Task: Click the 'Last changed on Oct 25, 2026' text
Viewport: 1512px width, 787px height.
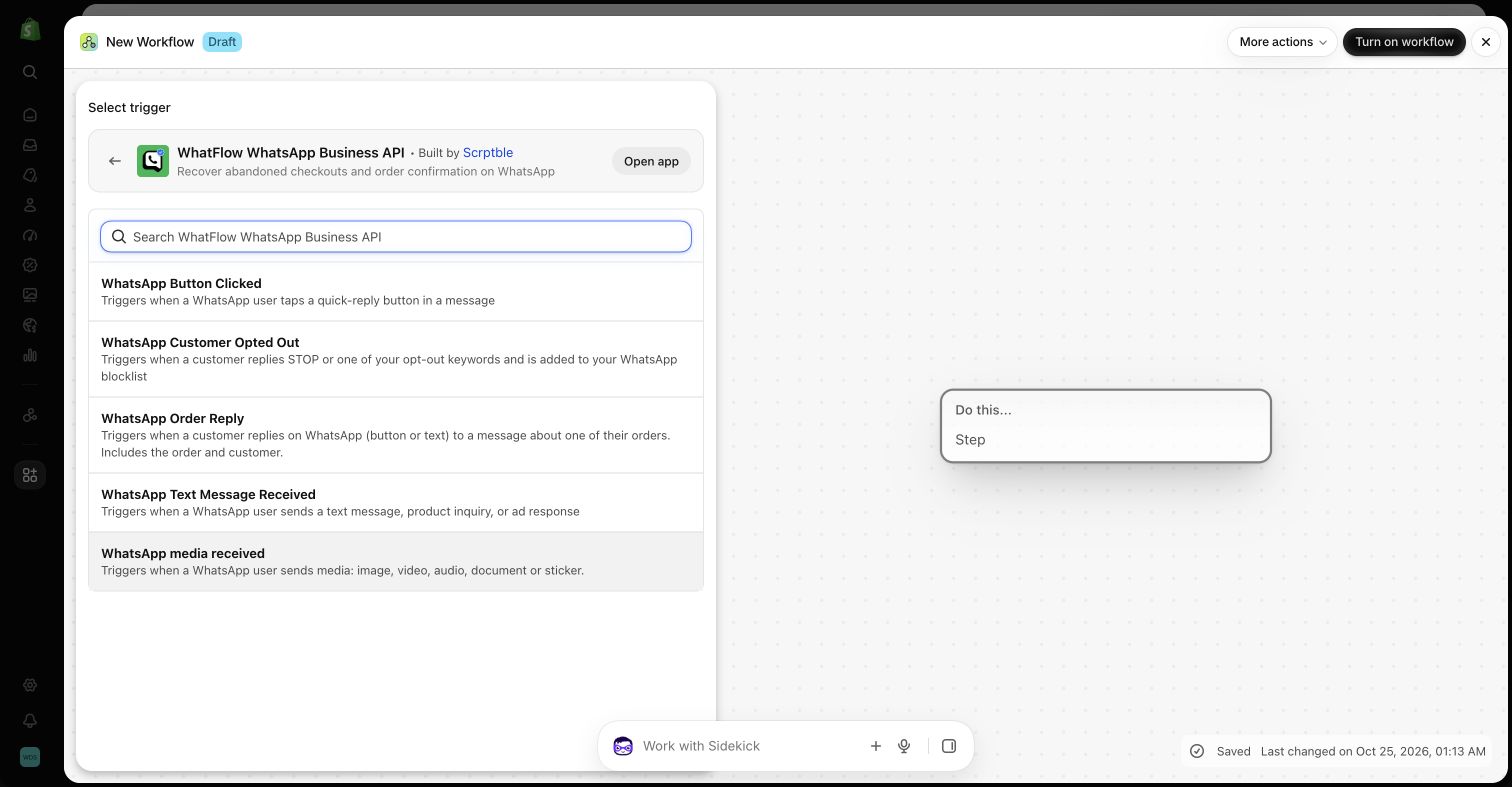Action: tap(1373, 751)
